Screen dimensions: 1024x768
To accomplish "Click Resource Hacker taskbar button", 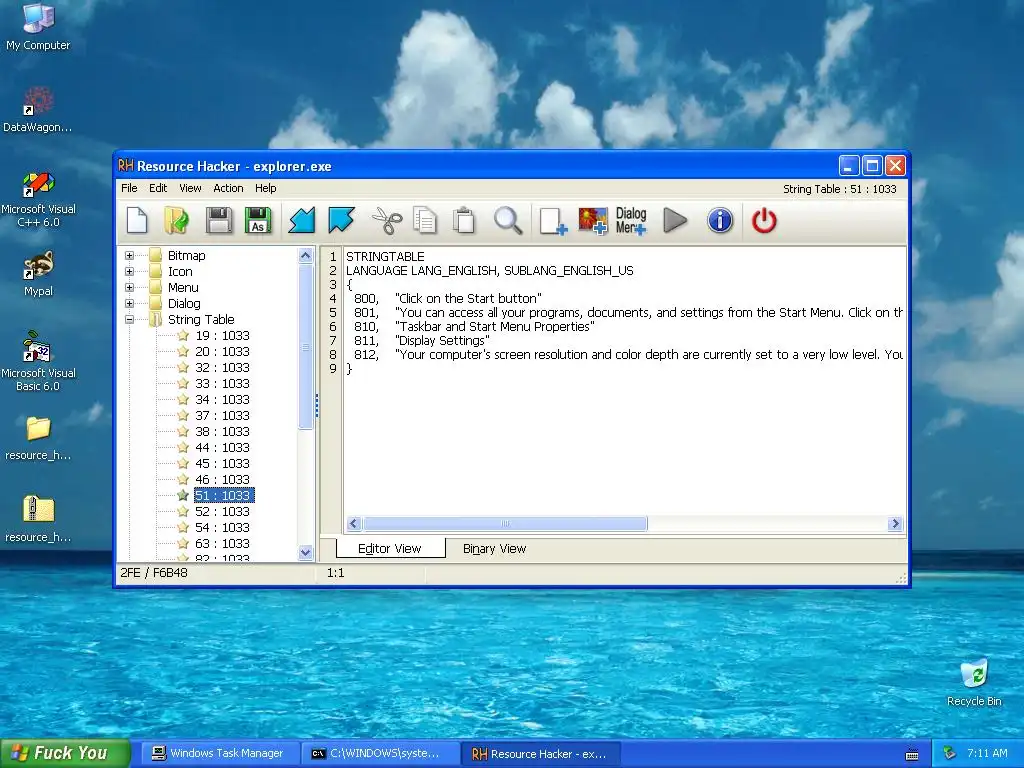I will pyautogui.click(x=539, y=754).
